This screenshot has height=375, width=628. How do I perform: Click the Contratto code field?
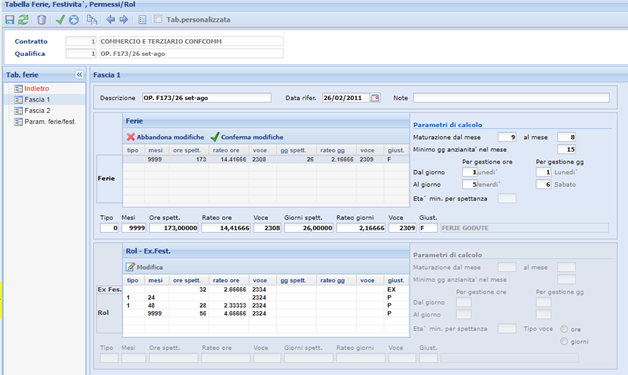pos(81,41)
